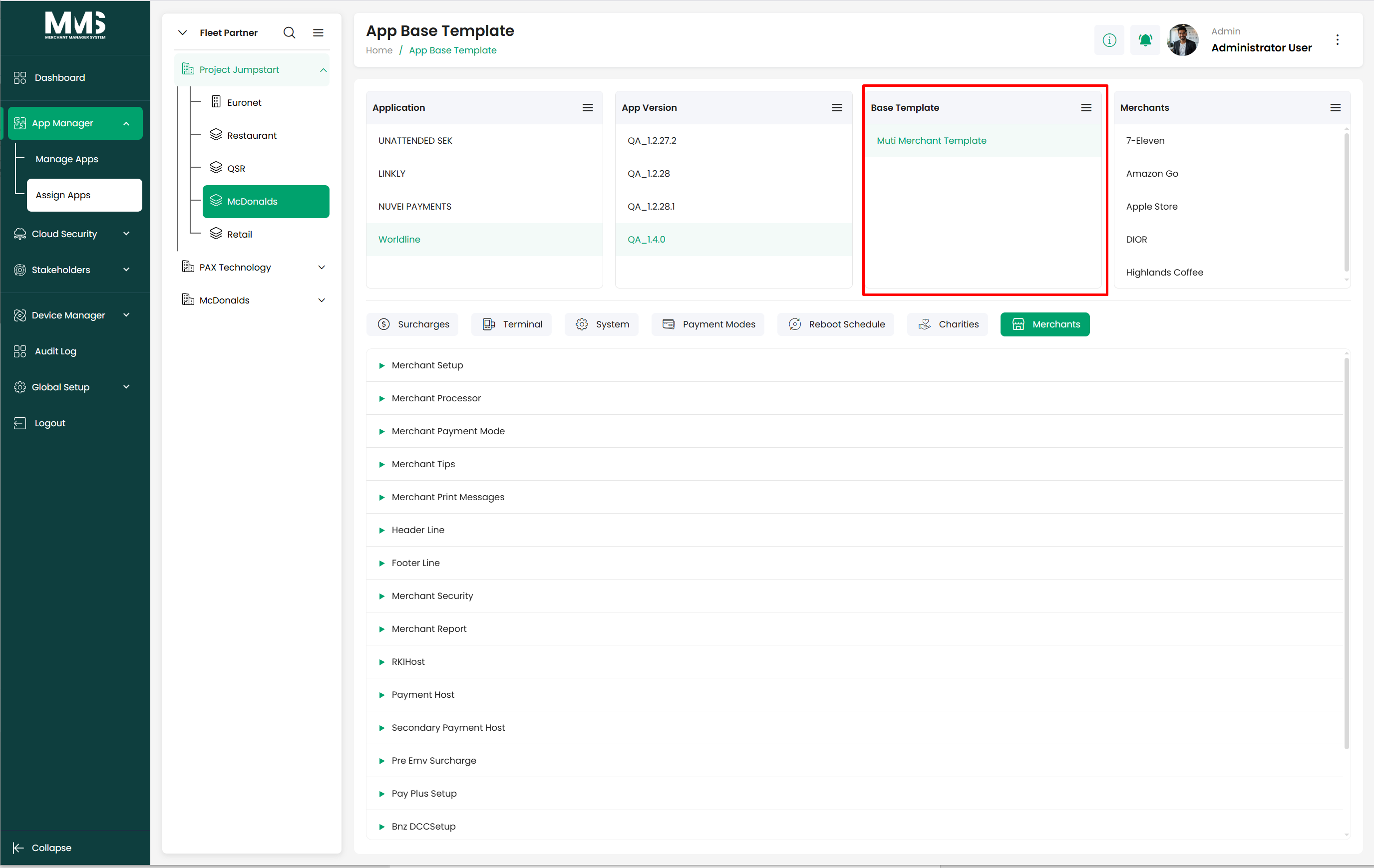Select UNATTENDED SEK application
The height and width of the screenshot is (868, 1374).
484,141
